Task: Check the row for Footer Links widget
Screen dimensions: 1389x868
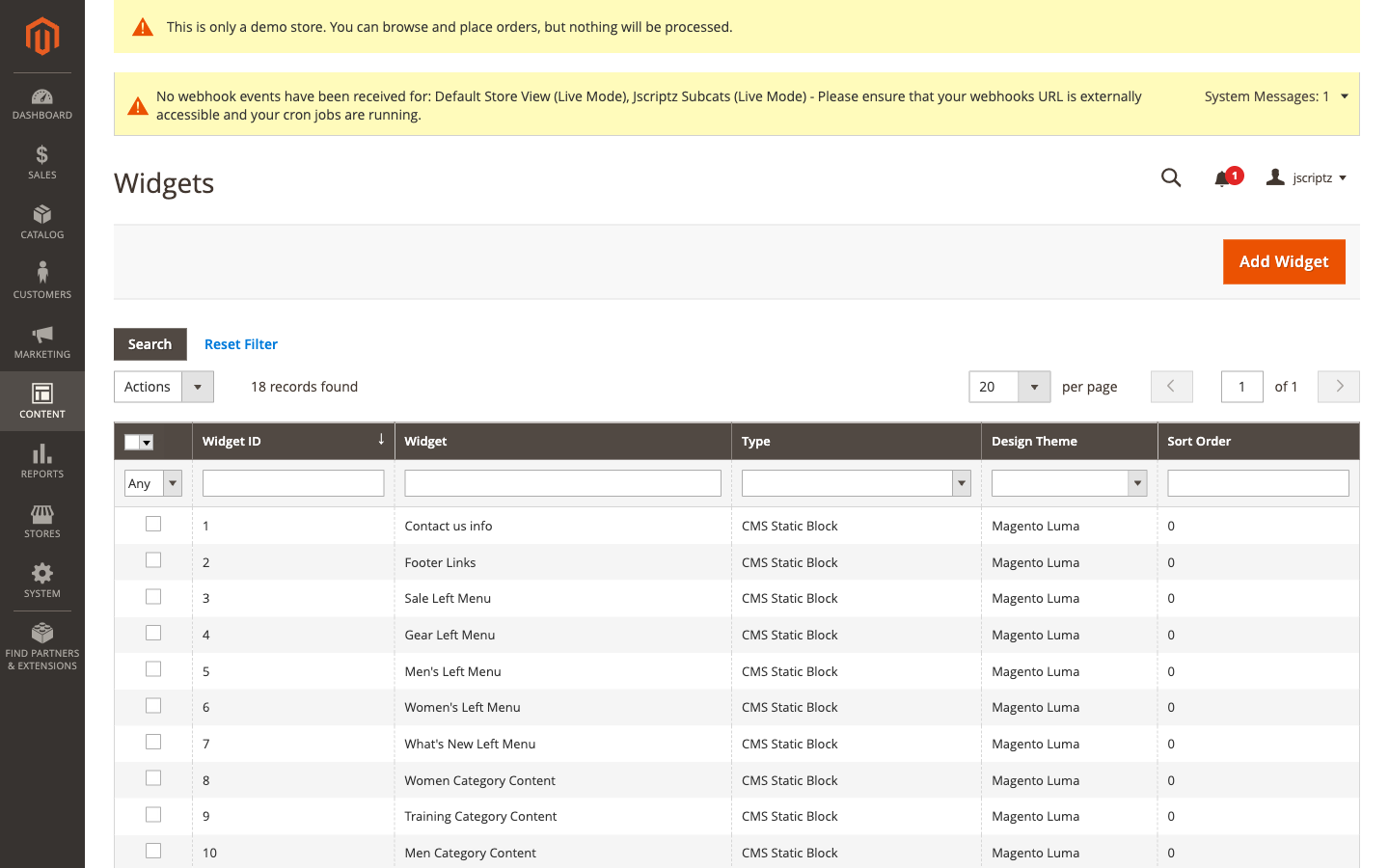Action: click(x=152, y=559)
